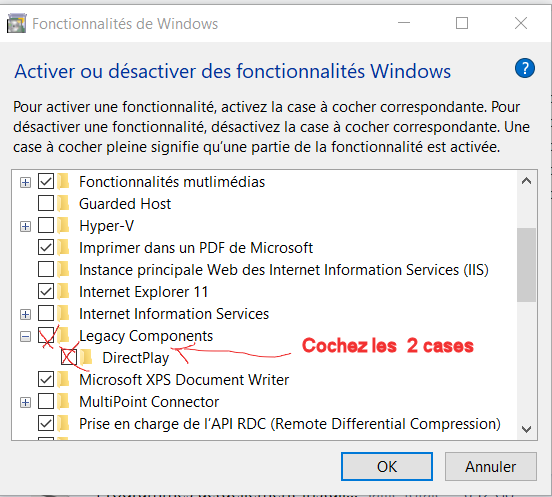Confirm changes with the OK button
The height and width of the screenshot is (497, 552).
coord(387,466)
